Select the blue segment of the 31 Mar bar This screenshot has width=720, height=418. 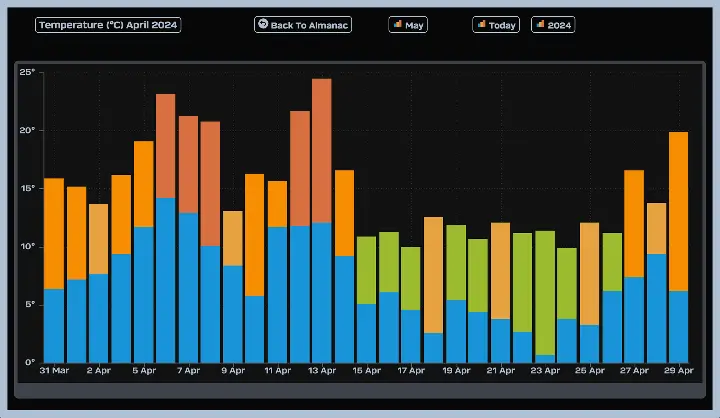click(54, 325)
